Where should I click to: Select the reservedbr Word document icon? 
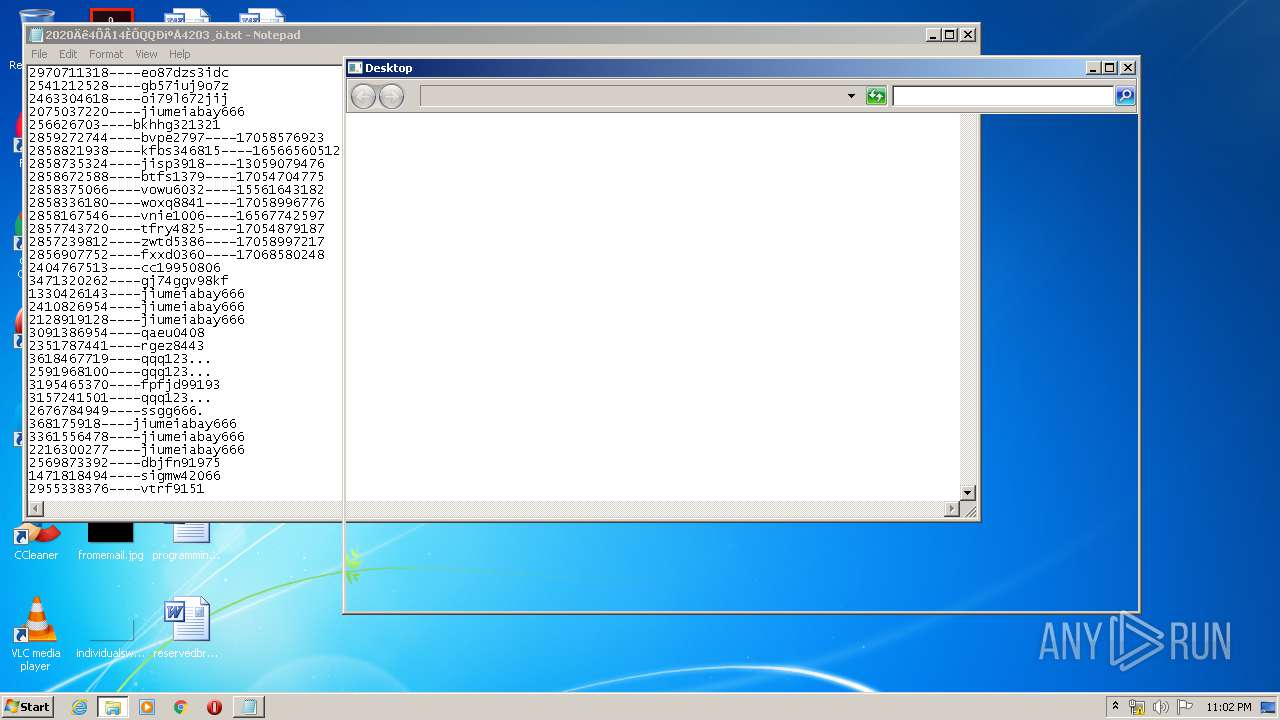(186, 628)
